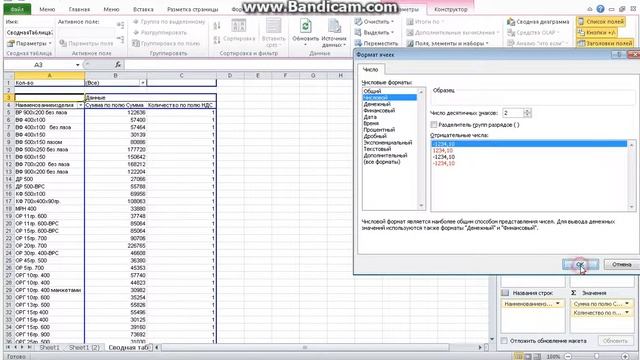Click Группировка по полю icon
This screenshot has height=360, width=640.
point(166,43)
